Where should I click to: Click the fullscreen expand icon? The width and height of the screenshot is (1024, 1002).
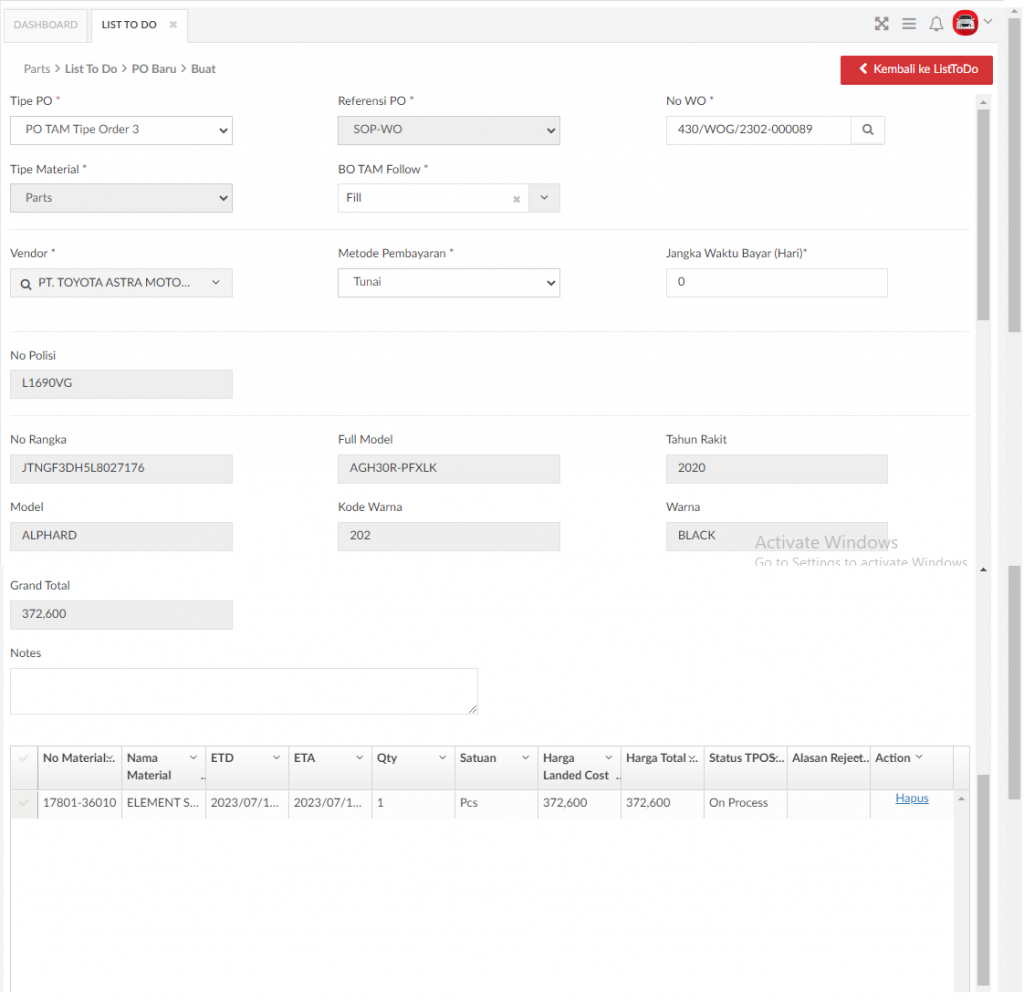tap(882, 24)
